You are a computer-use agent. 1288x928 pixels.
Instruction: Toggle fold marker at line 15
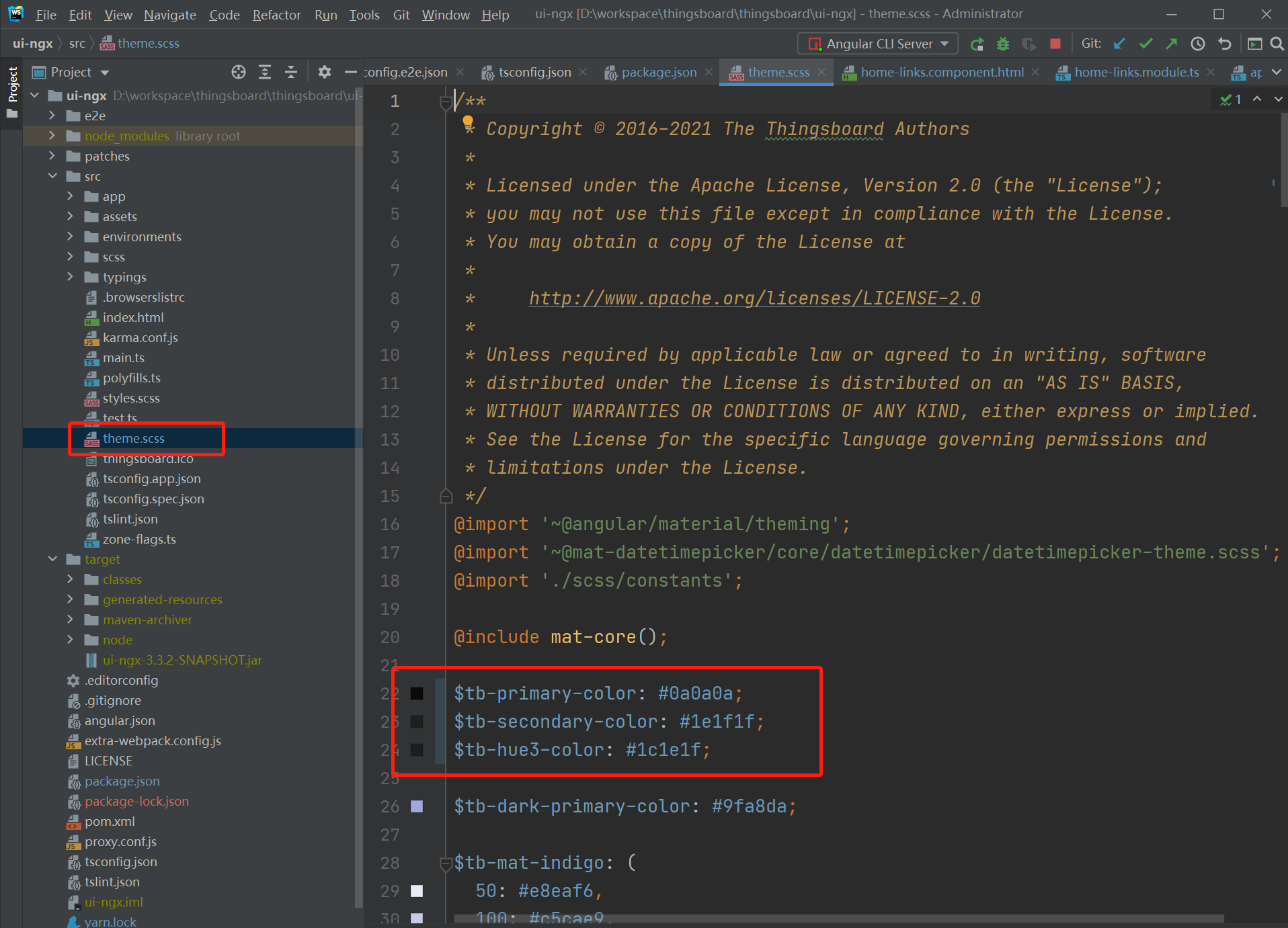click(x=445, y=496)
